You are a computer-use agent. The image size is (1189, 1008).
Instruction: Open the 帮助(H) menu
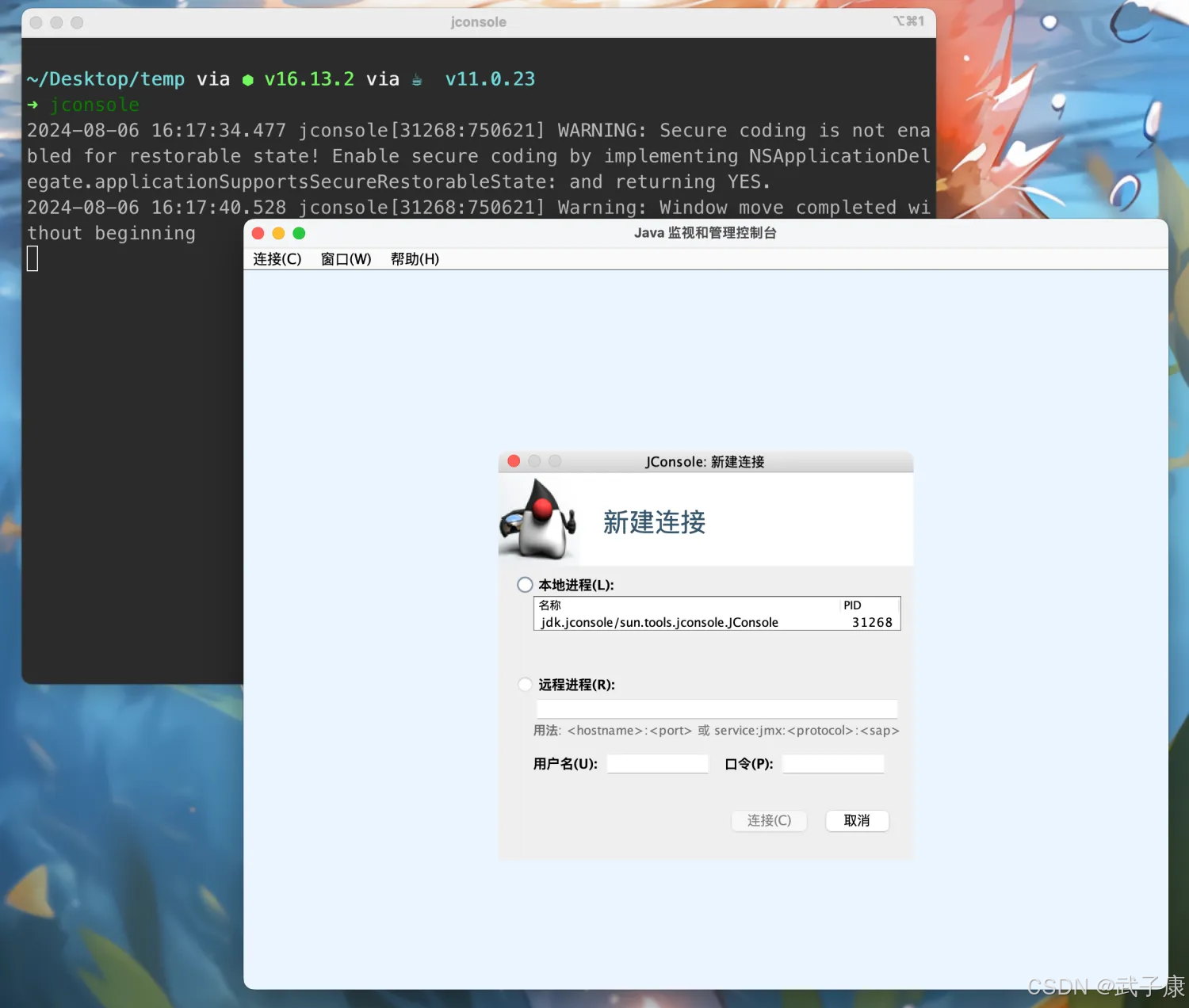pyautogui.click(x=415, y=259)
